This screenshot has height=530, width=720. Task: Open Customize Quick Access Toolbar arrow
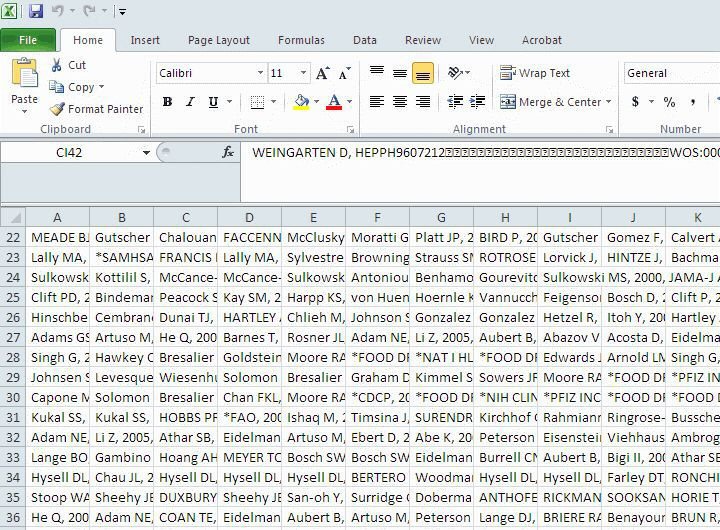click(122, 11)
